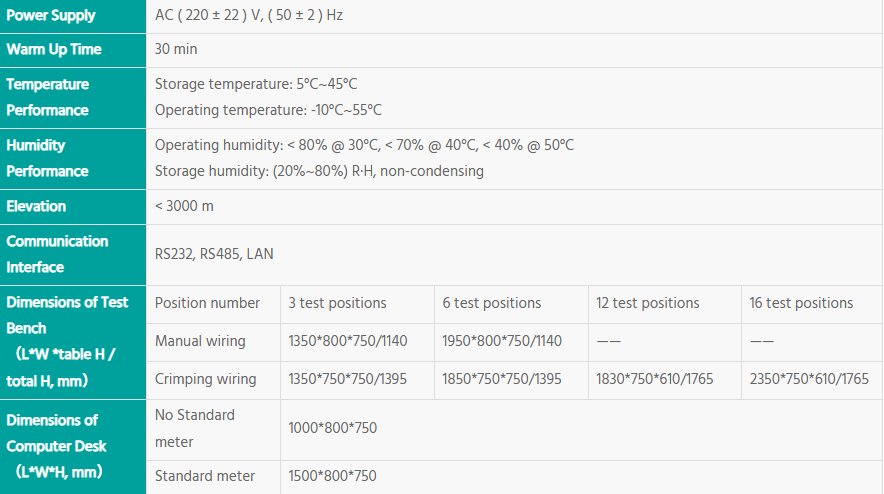Screen dimensions: 884x494
Task: Click the Dimensions of Computer Desk header
Action: point(57,446)
